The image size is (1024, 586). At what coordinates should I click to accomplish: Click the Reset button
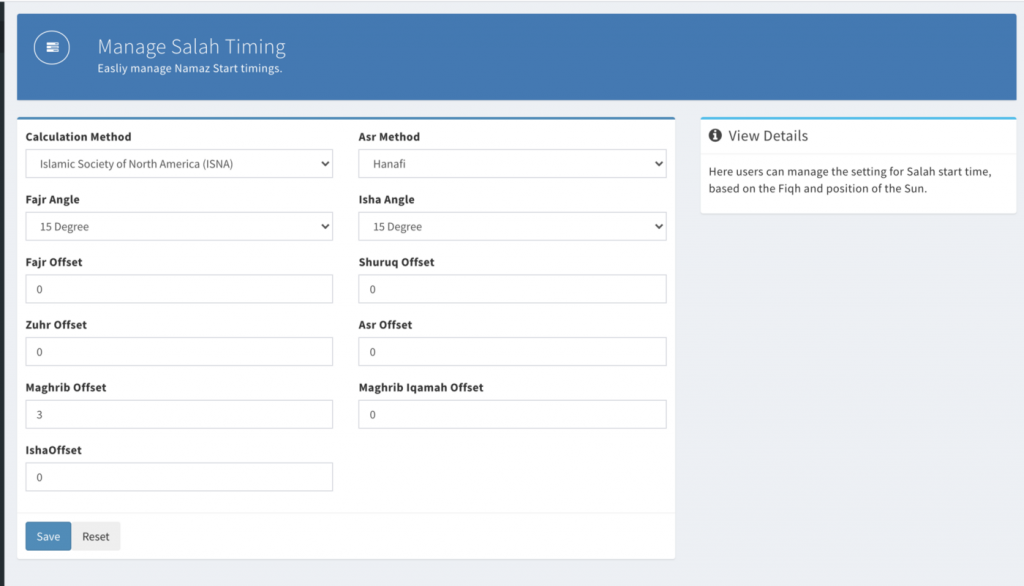(96, 536)
